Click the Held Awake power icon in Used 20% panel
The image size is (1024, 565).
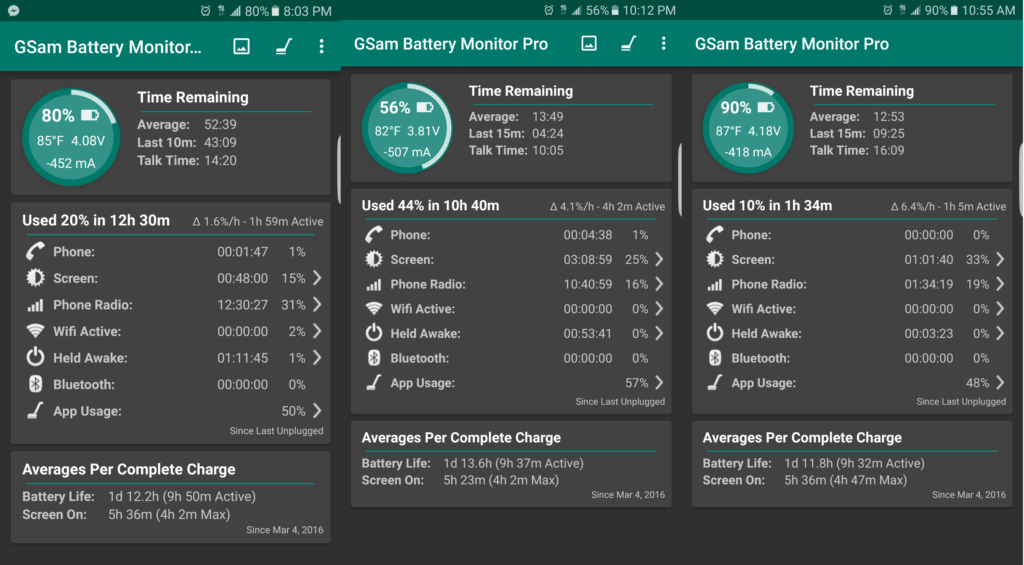pos(35,357)
